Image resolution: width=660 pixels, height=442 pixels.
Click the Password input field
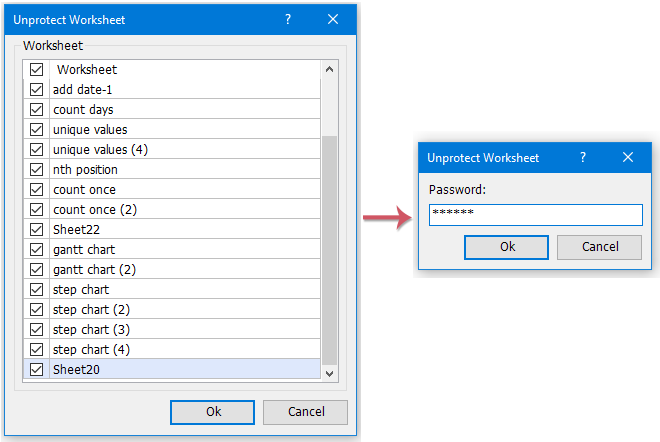tap(535, 215)
